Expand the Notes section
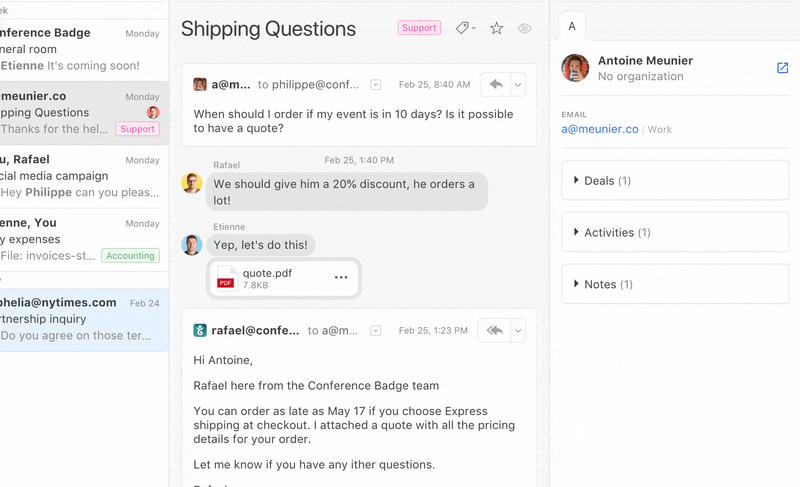Screen dimensions: 800x487 tap(675, 284)
